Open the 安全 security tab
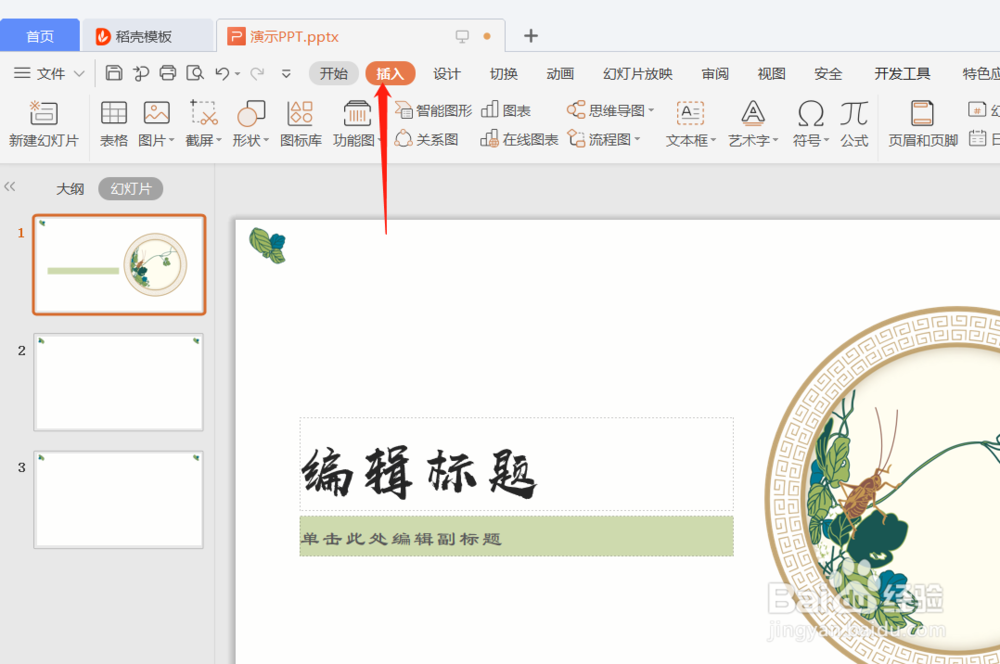 [828, 73]
